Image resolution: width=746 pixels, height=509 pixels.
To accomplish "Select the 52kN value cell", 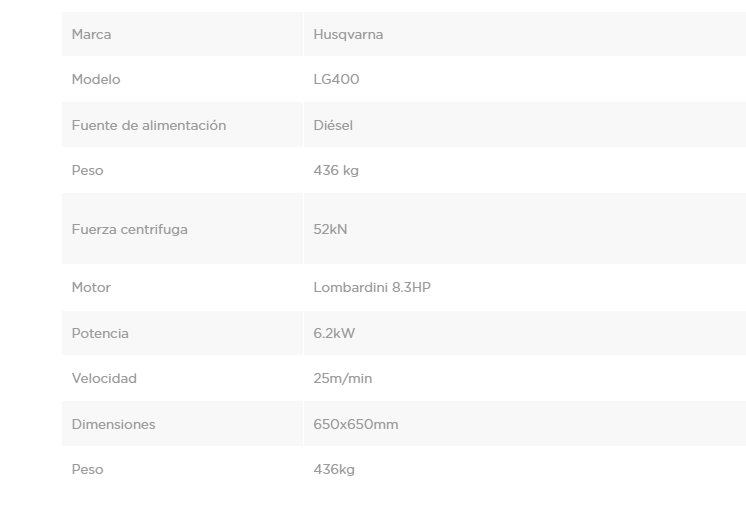I will (330, 229).
